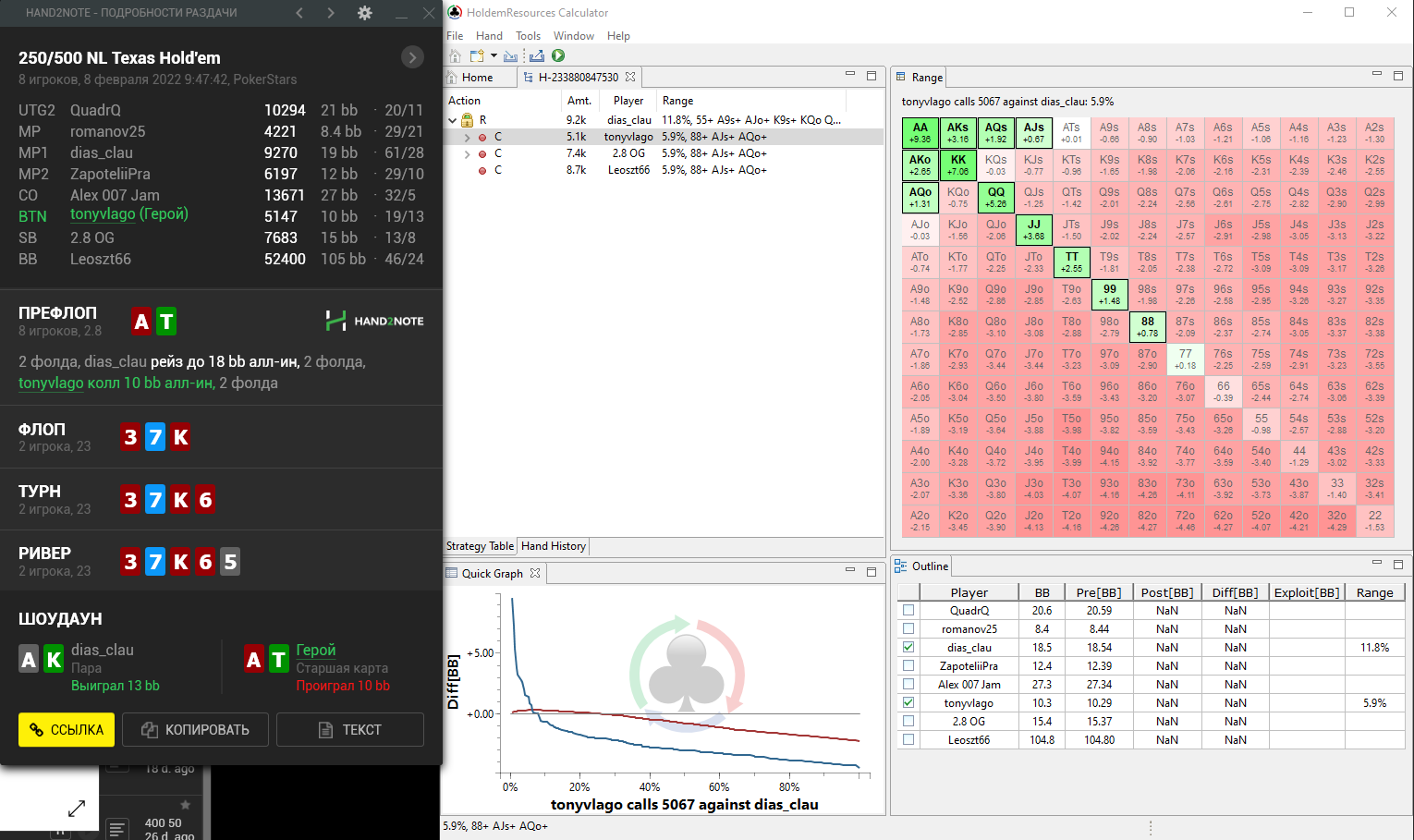Open the Tools menu
This screenshot has height=840, width=1414.
click(528, 36)
